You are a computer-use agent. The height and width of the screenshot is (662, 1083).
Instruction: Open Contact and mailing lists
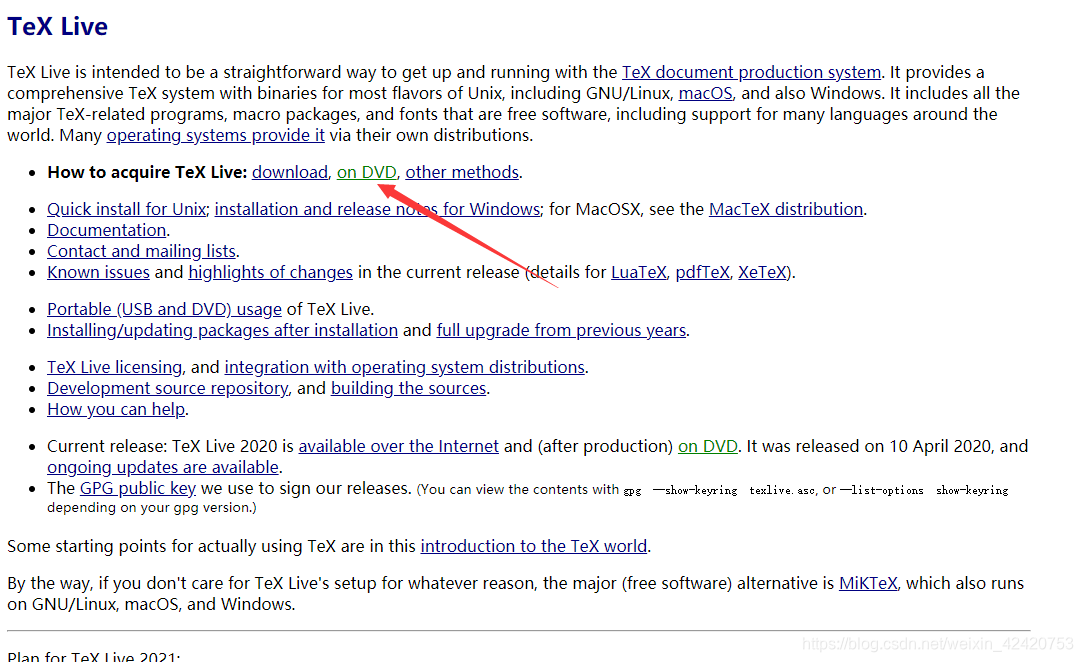(142, 252)
